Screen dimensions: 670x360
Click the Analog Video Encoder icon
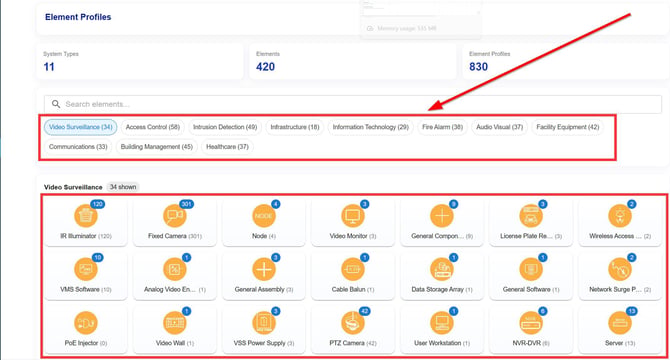click(x=175, y=269)
